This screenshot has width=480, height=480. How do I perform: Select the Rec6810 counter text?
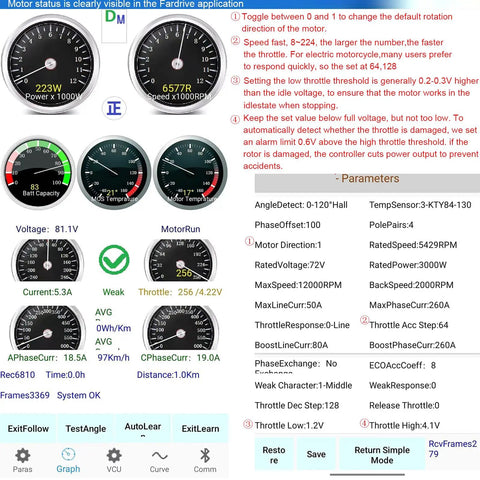pos(17,375)
